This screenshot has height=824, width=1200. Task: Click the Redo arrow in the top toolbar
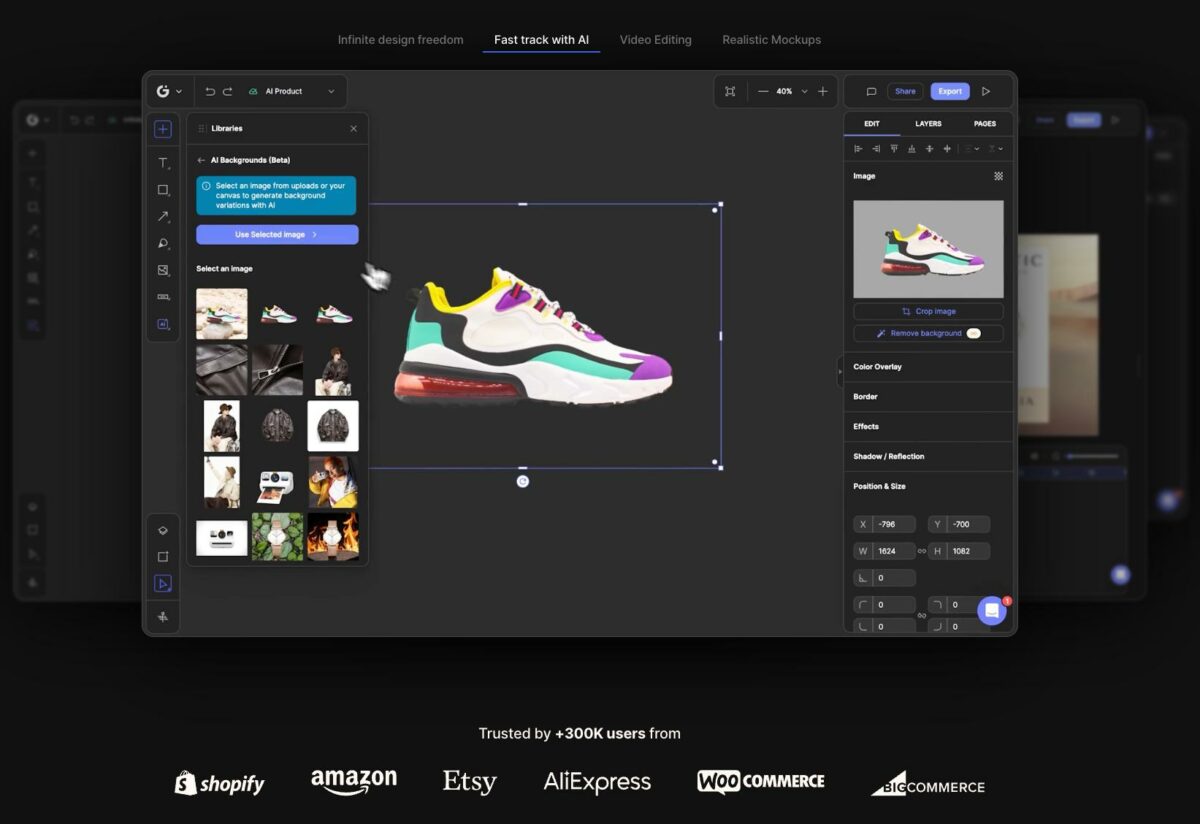pyautogui.click(x=228, y=91)
